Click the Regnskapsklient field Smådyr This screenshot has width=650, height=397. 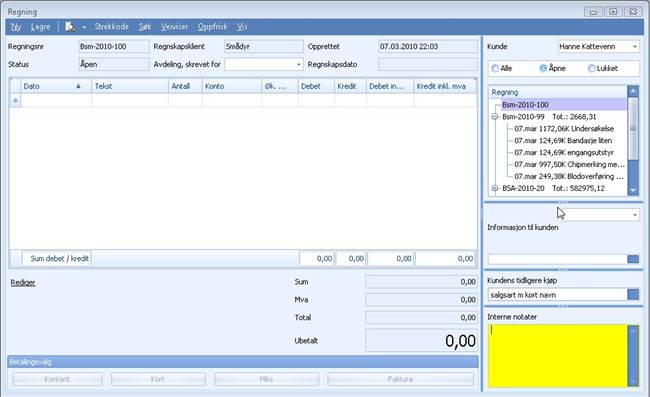[264, 47]
